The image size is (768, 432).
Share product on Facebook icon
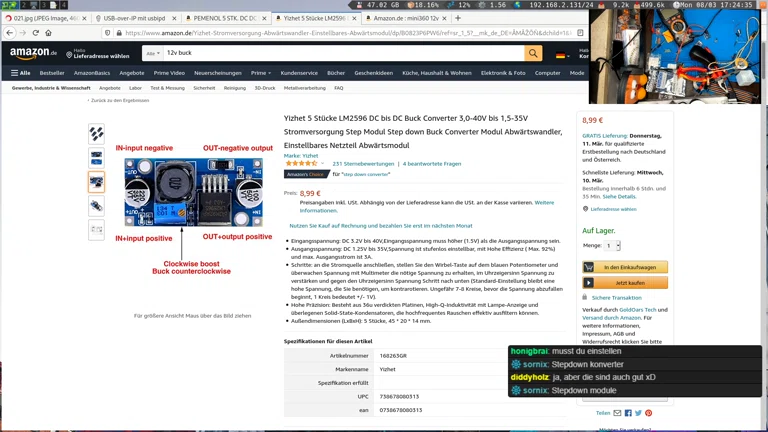tap(628, 413)
